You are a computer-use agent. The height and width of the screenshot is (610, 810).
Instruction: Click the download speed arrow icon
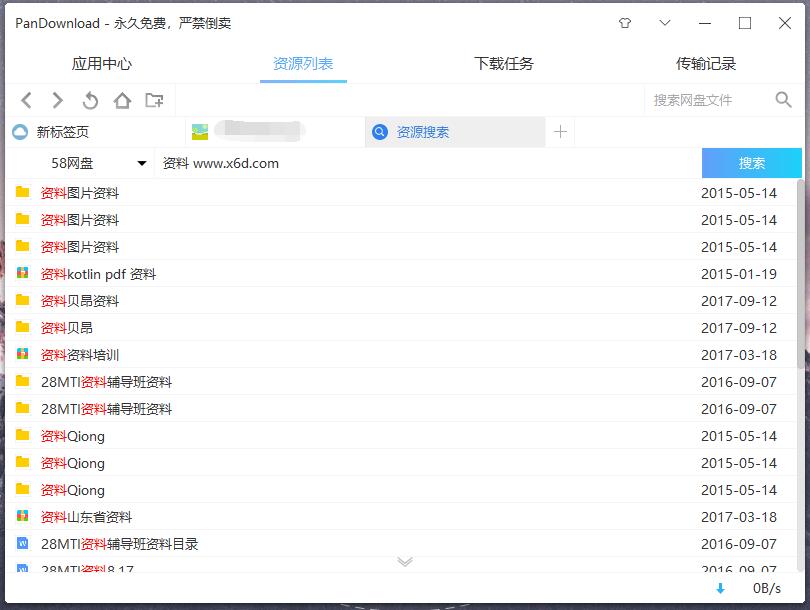[720, 589]
